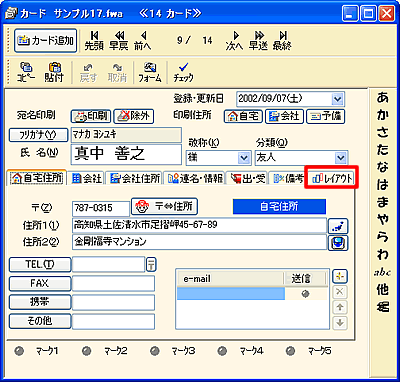Viewport: 400px width, 382px height.
Task: Click the その他 button
Action: pos(40,321)
